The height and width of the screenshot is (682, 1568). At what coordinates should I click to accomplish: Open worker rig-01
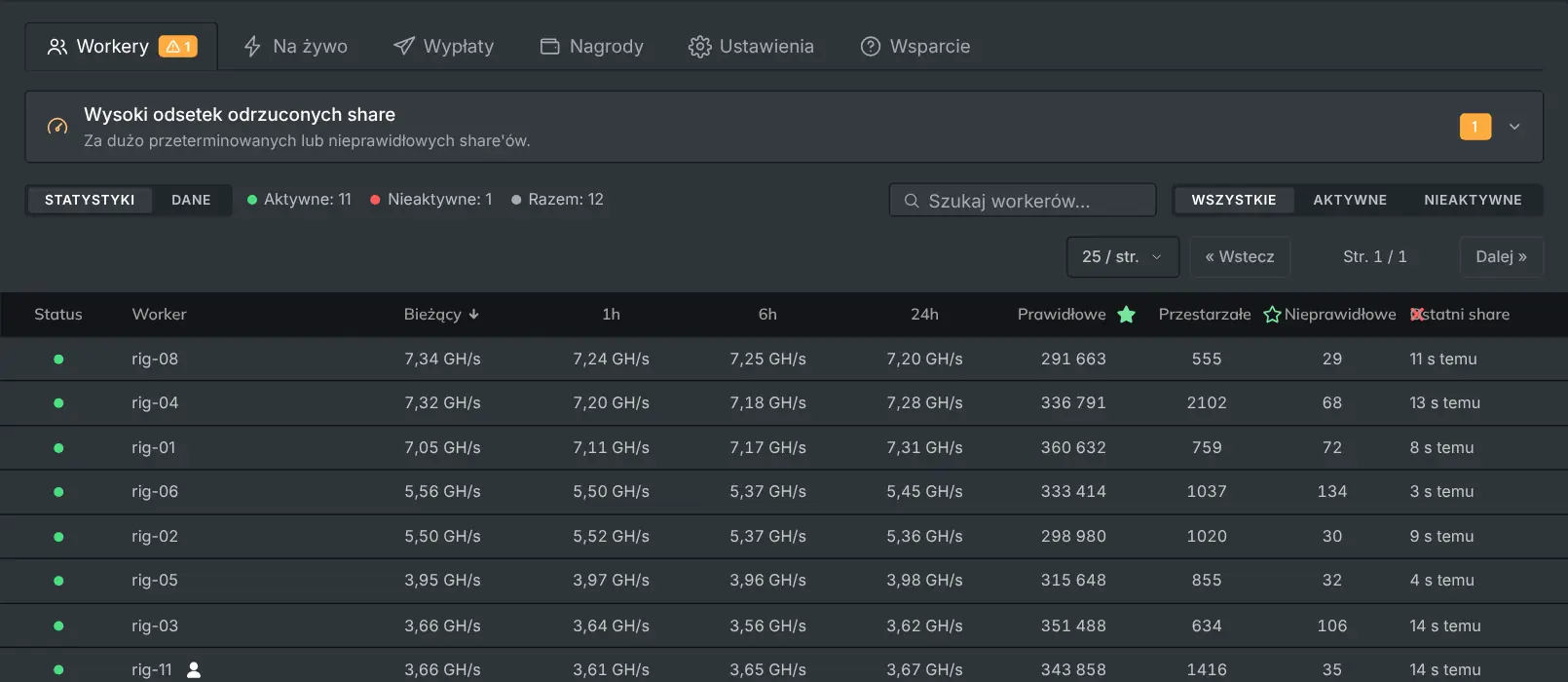pyautogui.click(x=154, y=448)
